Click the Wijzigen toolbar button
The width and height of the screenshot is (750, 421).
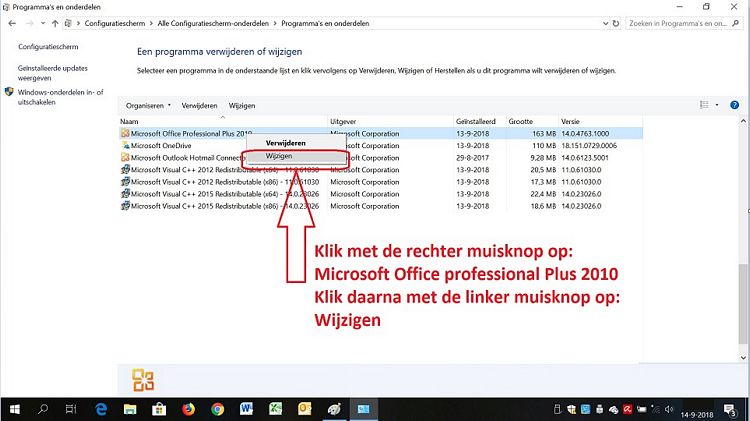pos(242,106)
